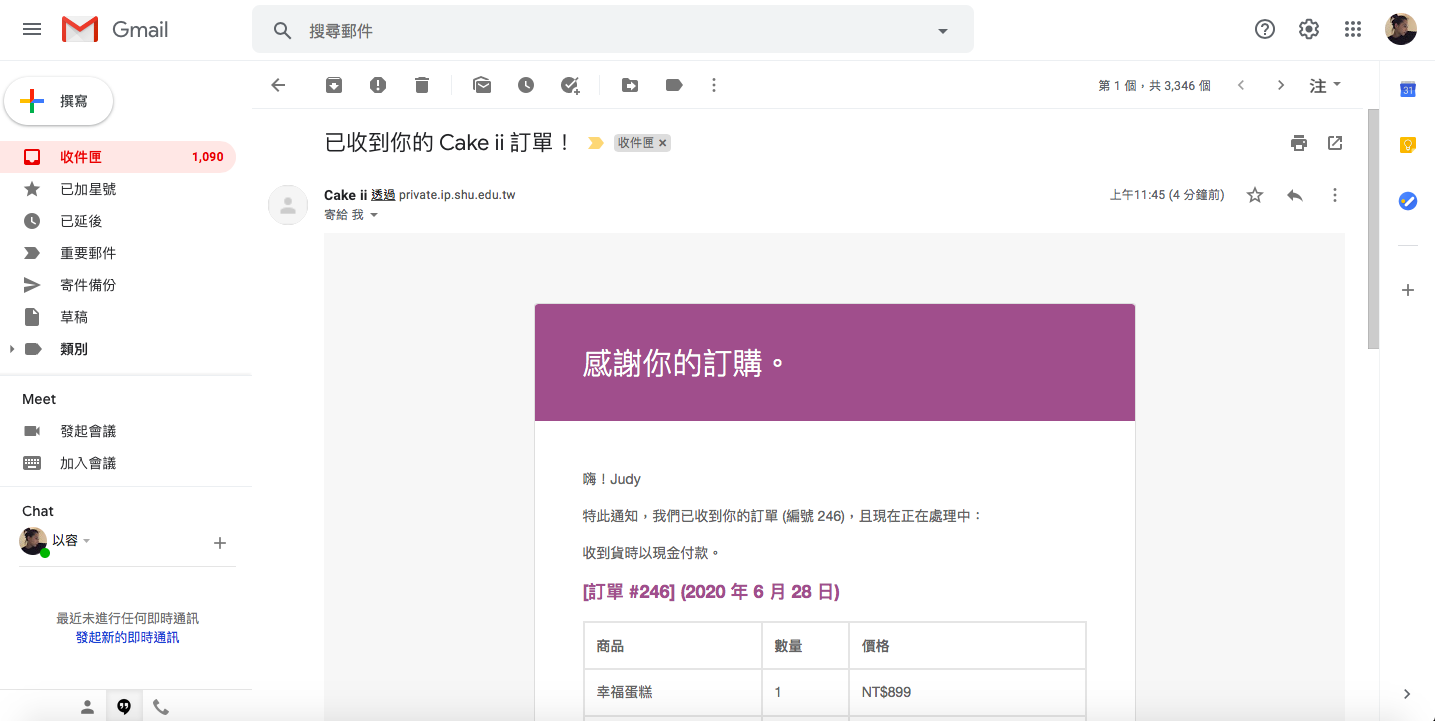The height and width of the screenshot is (721, 1435).
Task: Print the email with the printer icon
Action: click(1299, 143)
